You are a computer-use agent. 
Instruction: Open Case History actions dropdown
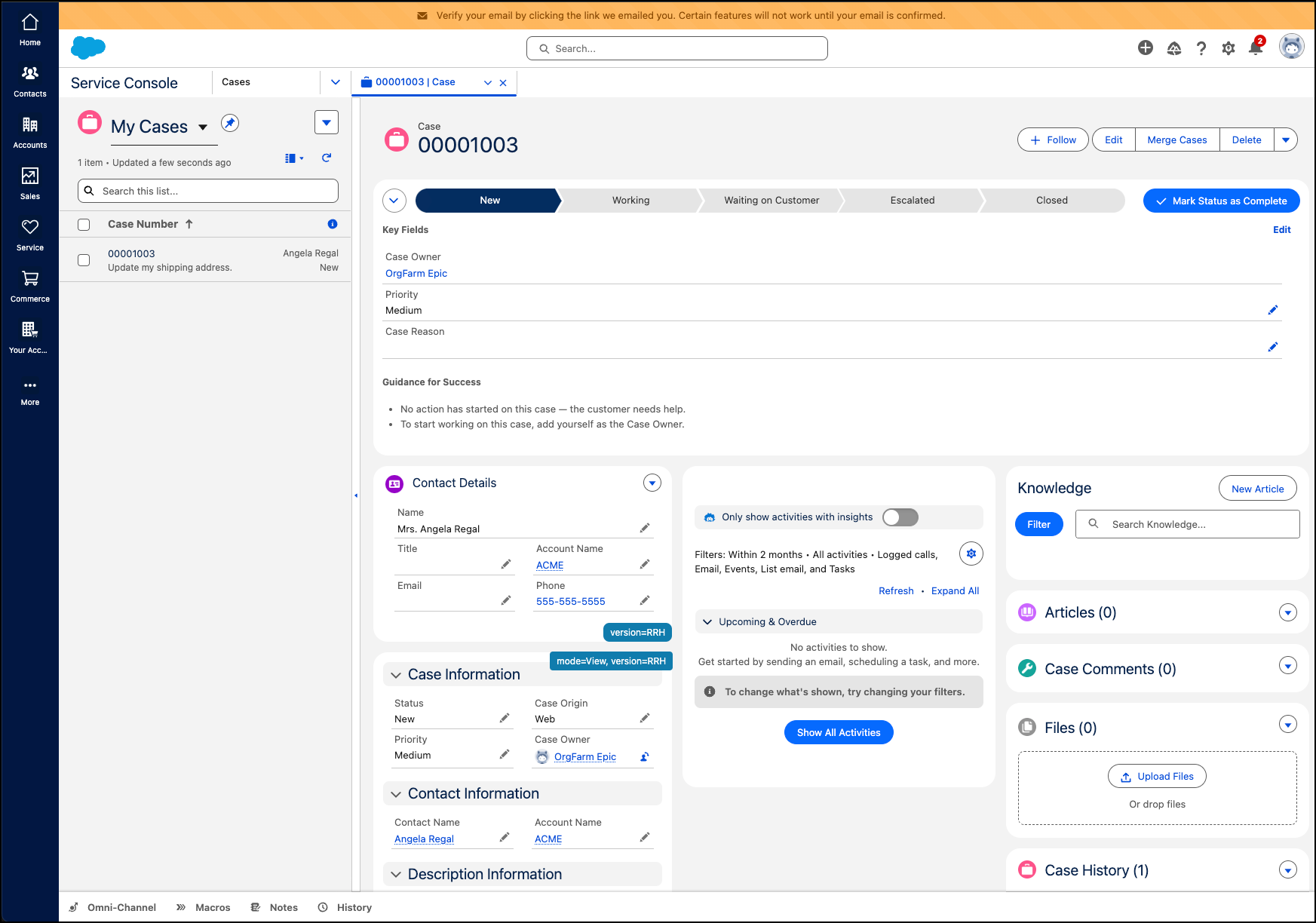(1288, 869)
